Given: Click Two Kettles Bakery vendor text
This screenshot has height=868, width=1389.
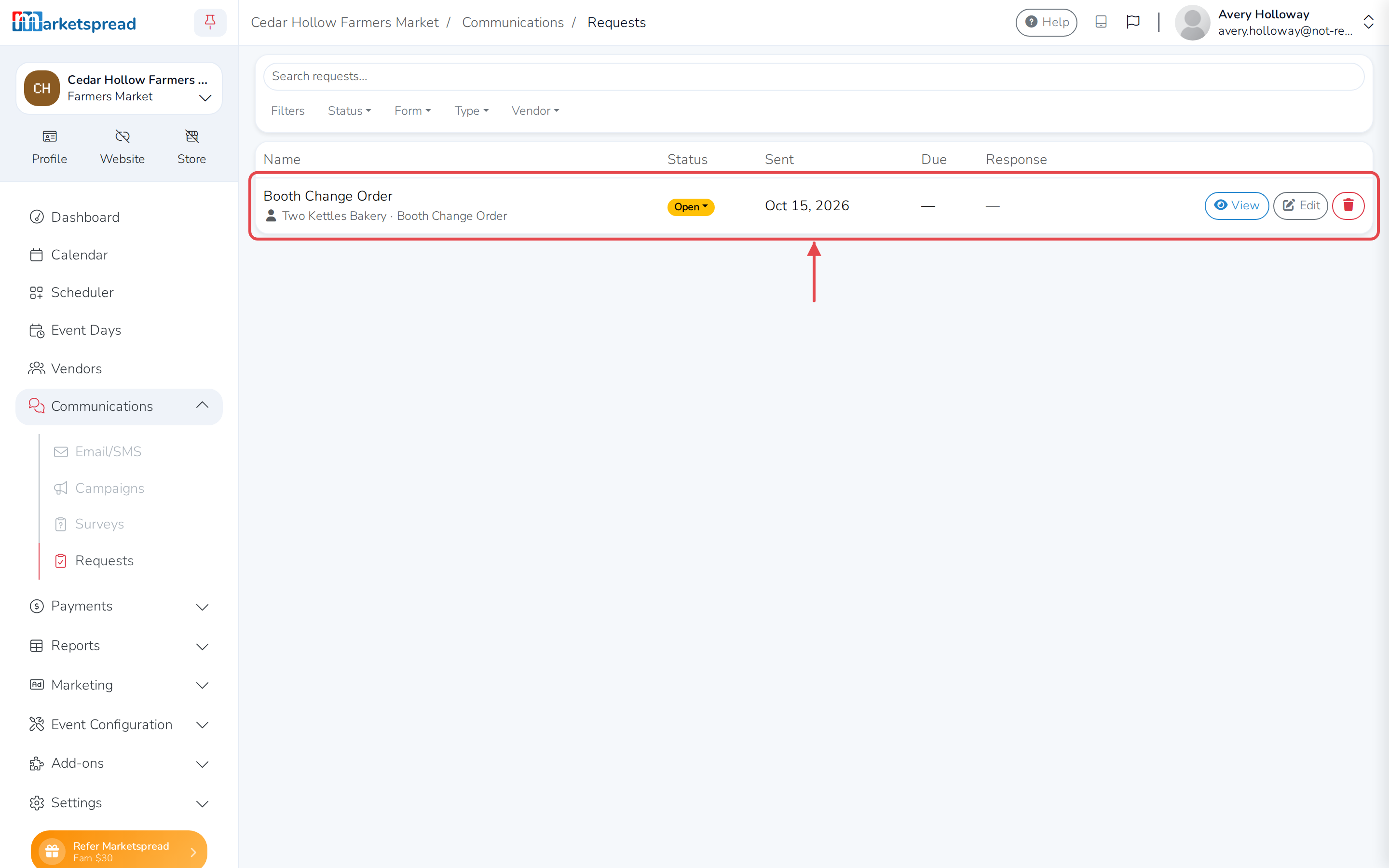Looking at the screenshot, I should tap(334, 216).
